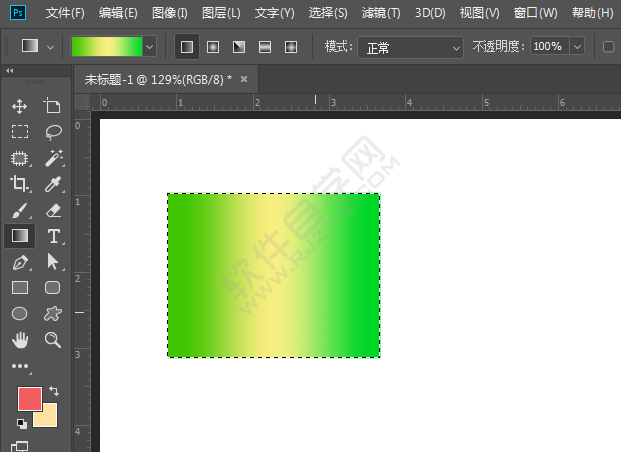
Task: Choose Linear Gradient style
Action: click(x=187, y=47)
